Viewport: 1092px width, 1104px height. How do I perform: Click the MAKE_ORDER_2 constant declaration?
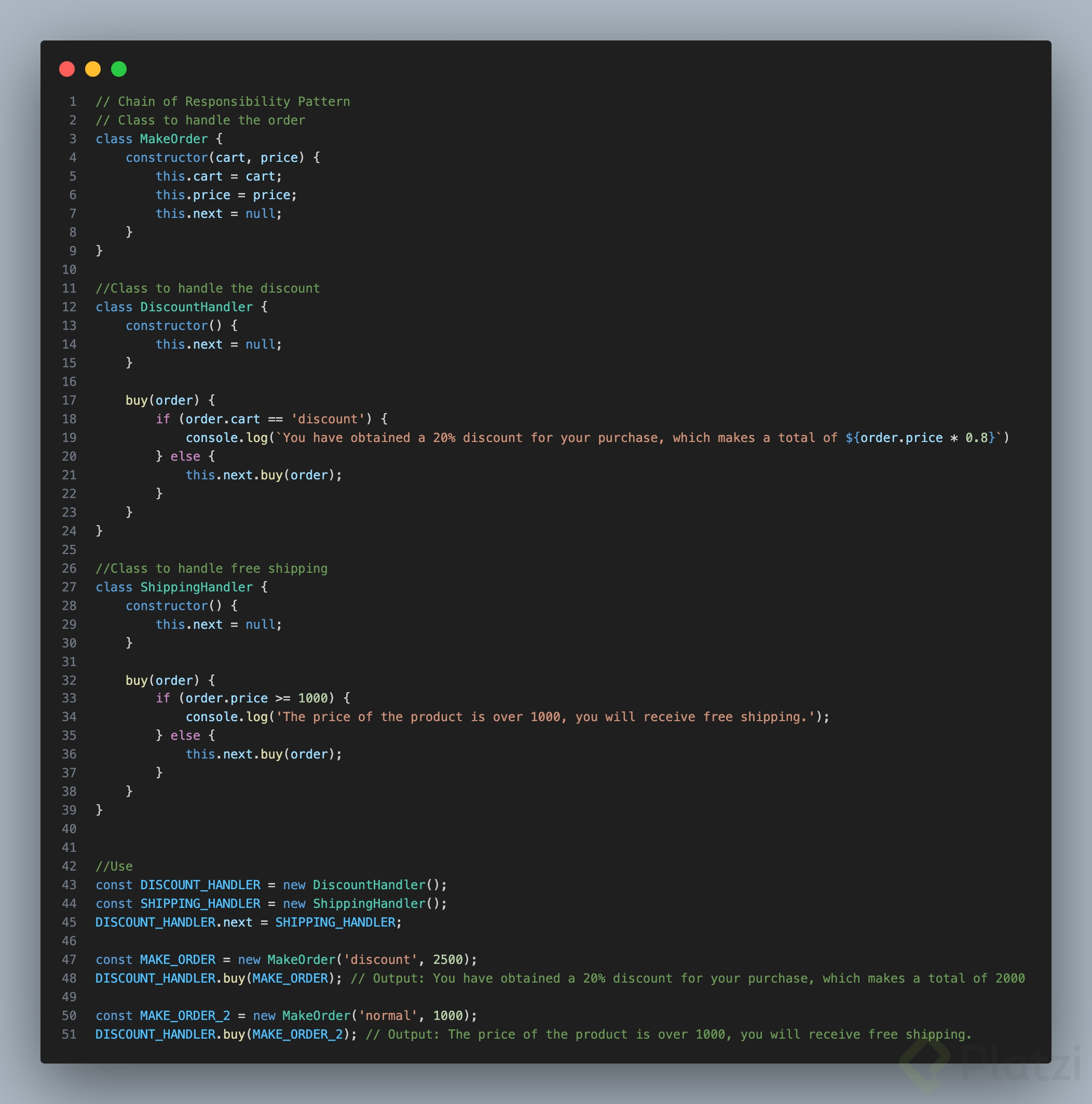[x=185, y=1015]
